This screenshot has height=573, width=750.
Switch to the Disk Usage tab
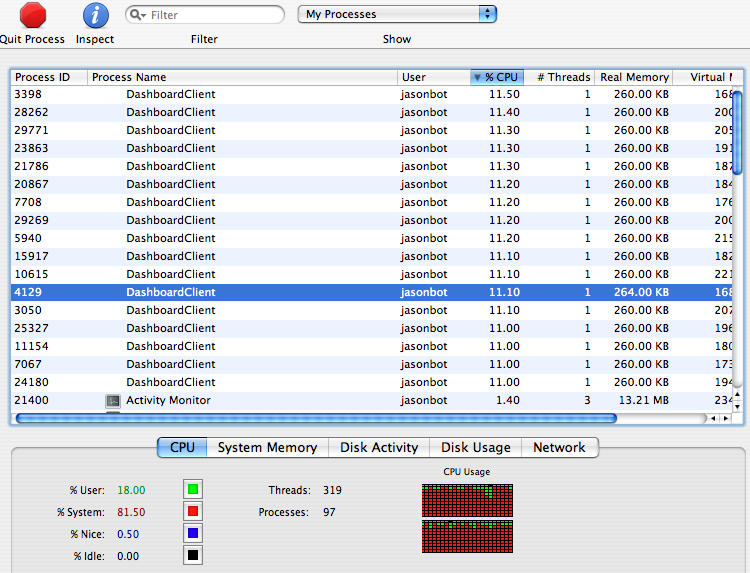(x=475, y=448)
